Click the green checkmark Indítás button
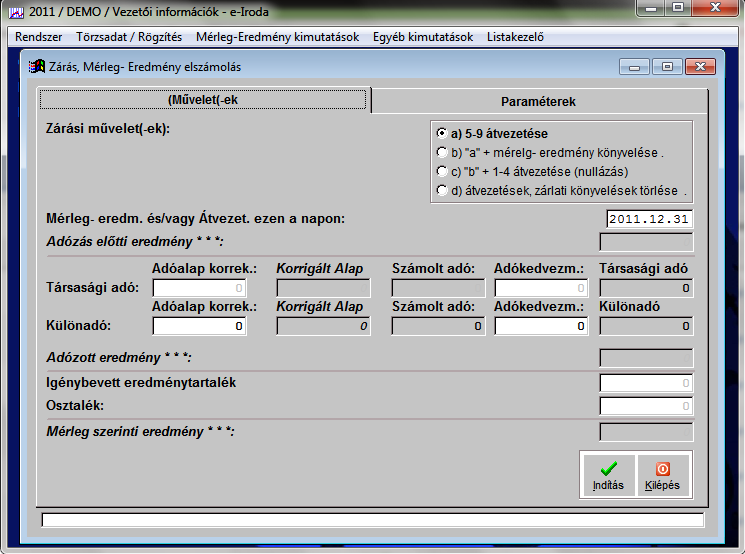The width and height of the screenshot is (745, 554). coord(608,475)
